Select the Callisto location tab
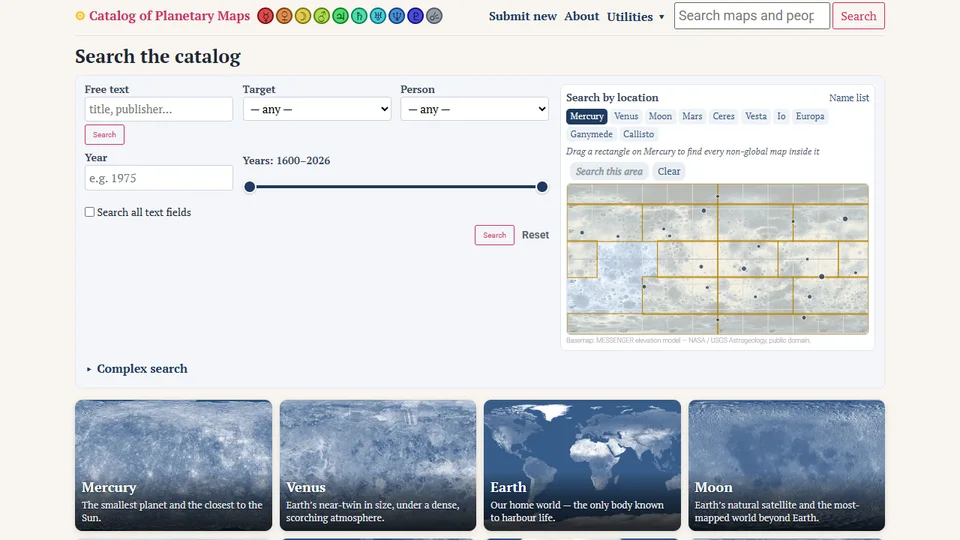960x540 pixels. tap(638, 134)
